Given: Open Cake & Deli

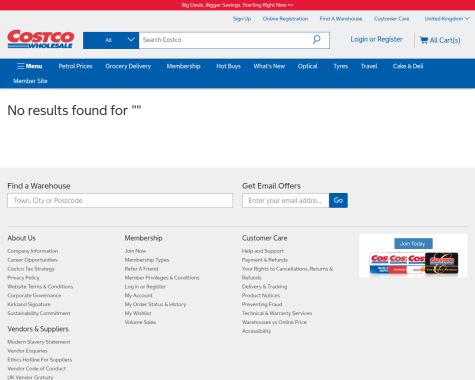Looking at the screenshot, I should (x=408, y=66).
